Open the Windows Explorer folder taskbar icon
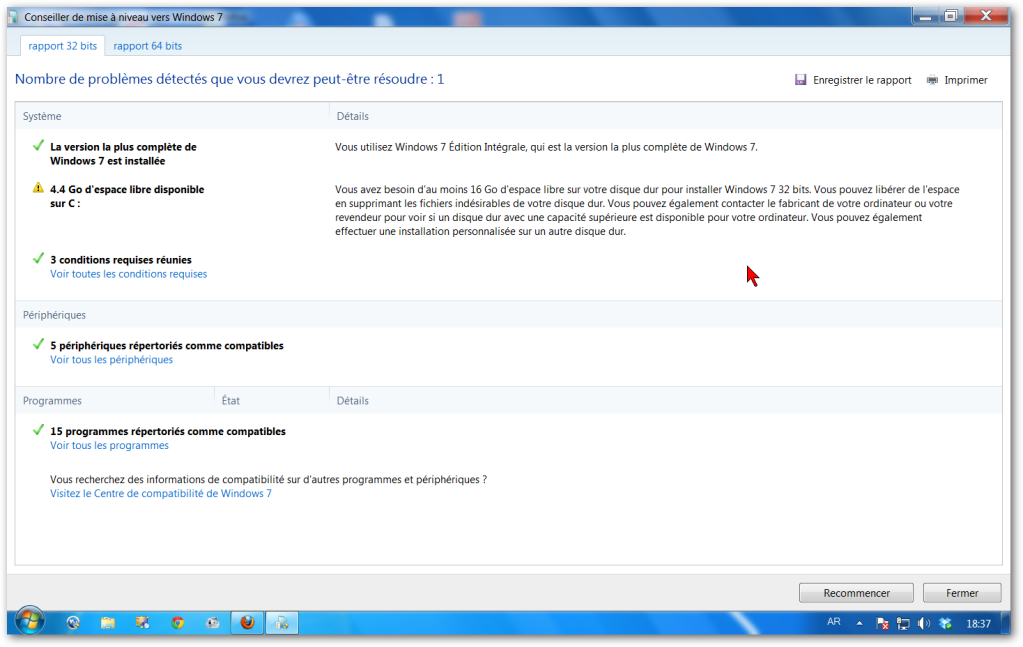 [108, 623]
